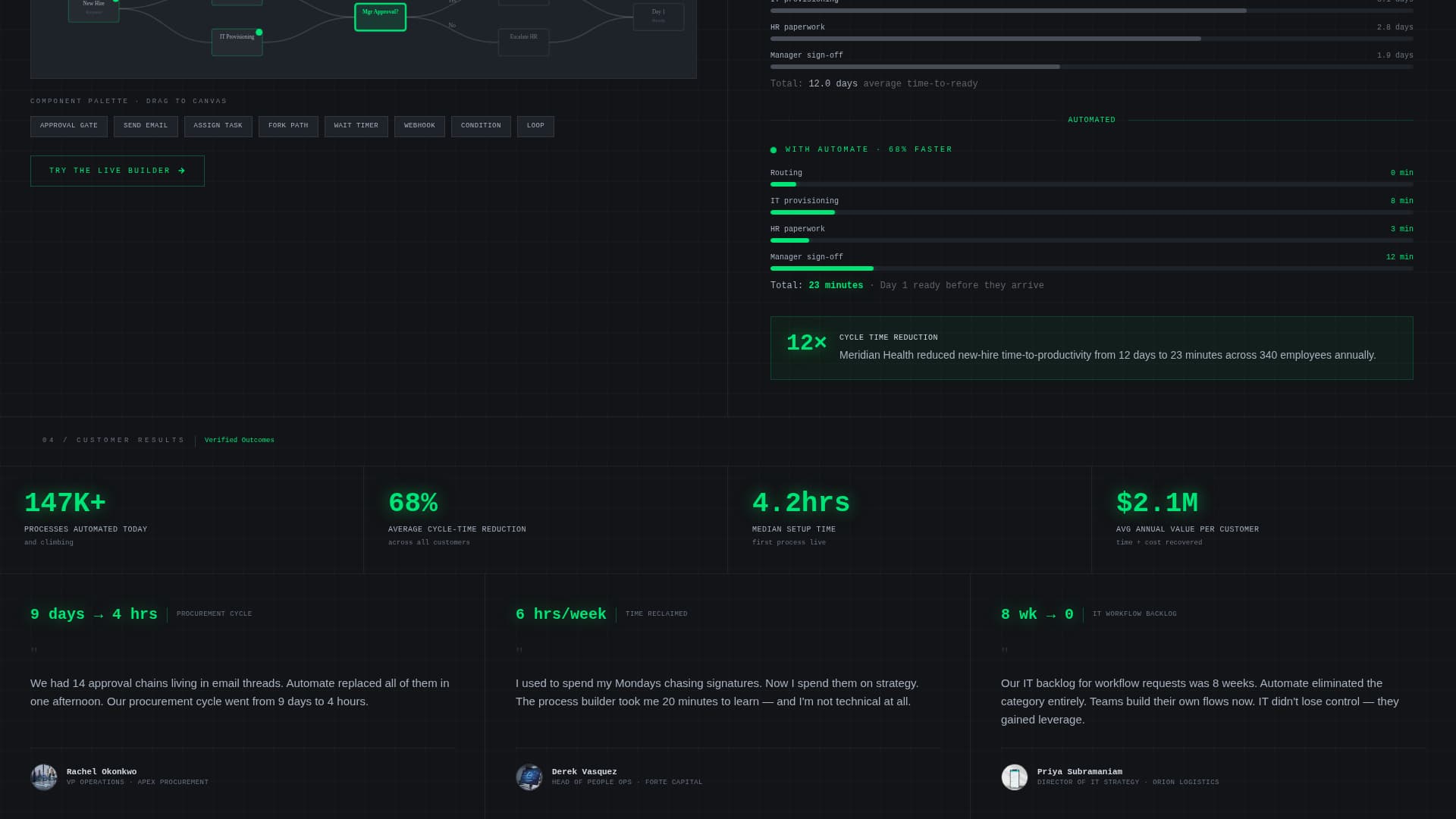Toggle the green status dot on IT Provisioning node
Viewport: 1456px width, 819px height.
(259, 32)
